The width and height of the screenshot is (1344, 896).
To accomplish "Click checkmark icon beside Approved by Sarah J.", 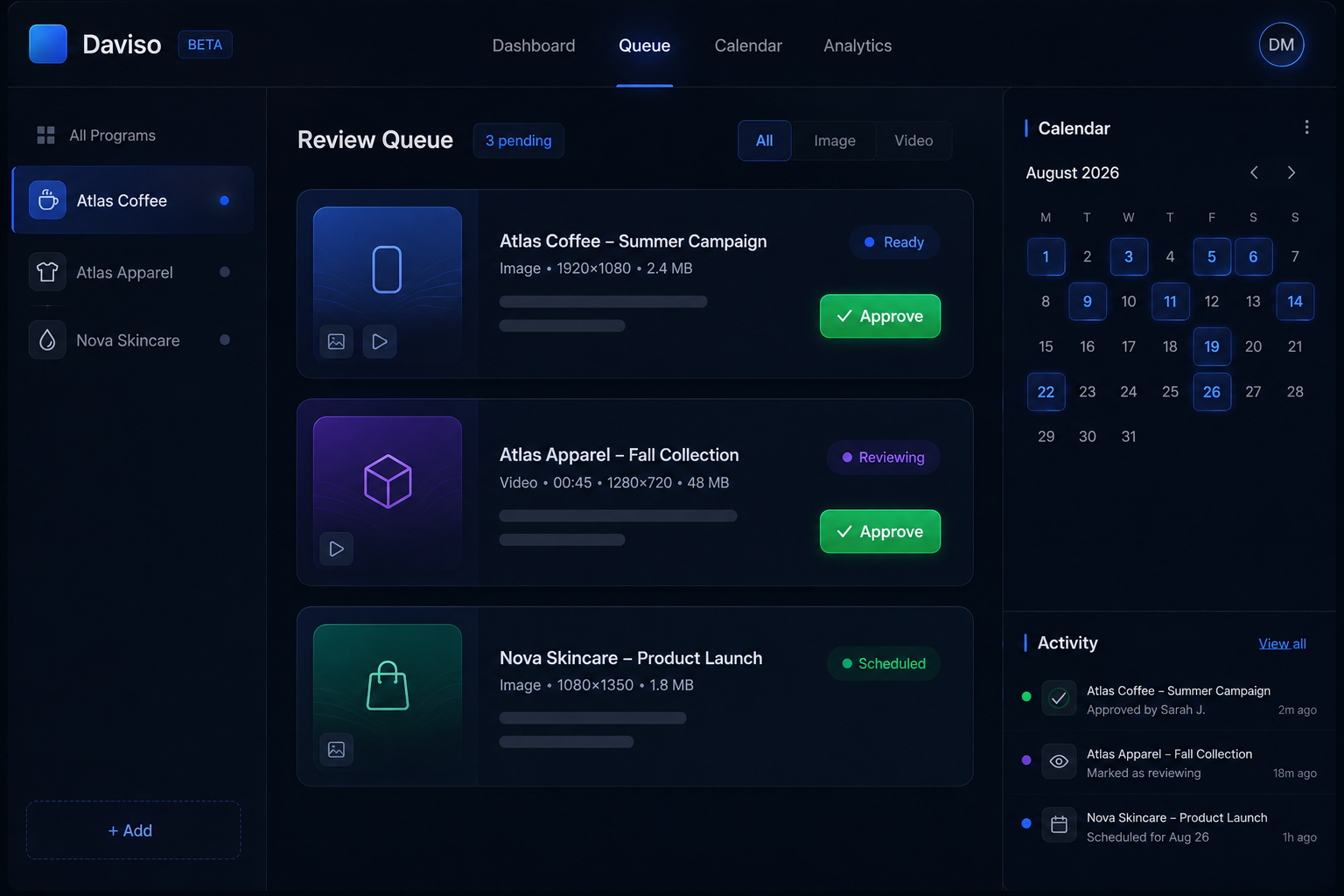I will (1059, 698).
